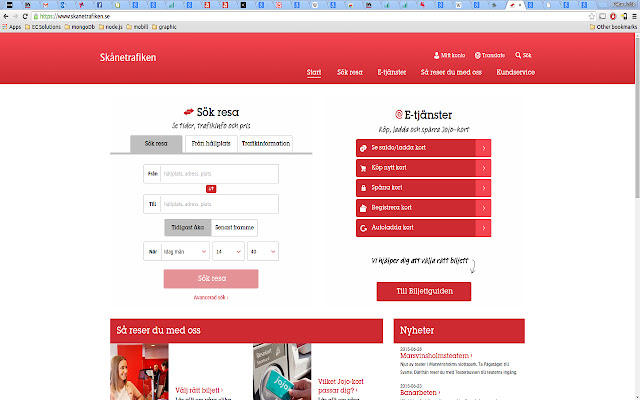This screenshot has height=400, width=640.
Task: Click the red Adblock extension icon
Action: (x=613, y=16)
